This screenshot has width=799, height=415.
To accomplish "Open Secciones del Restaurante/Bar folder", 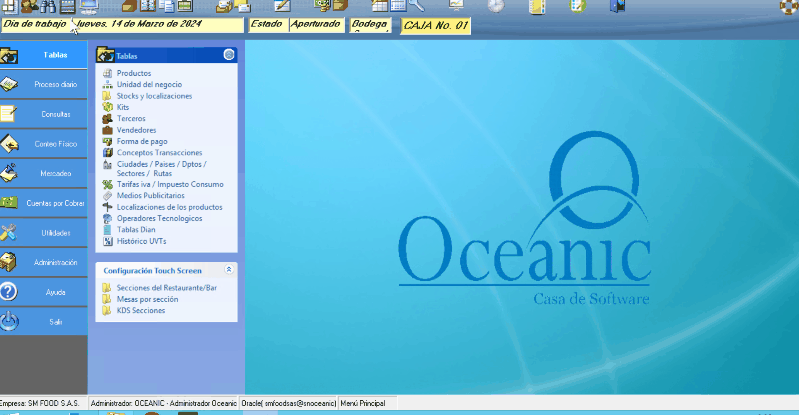I will tap(166, 288).
